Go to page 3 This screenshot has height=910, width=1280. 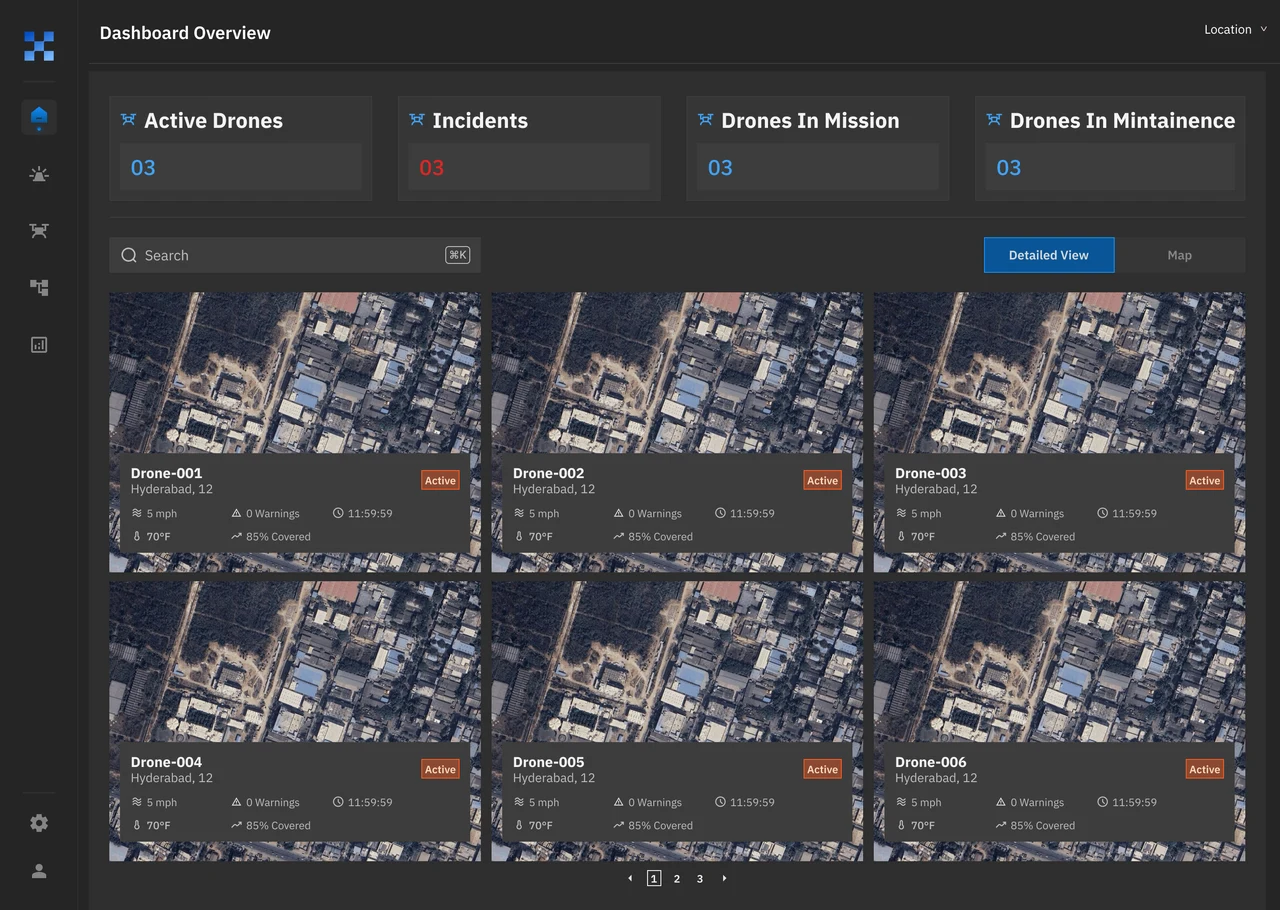(x=700, y=879)
